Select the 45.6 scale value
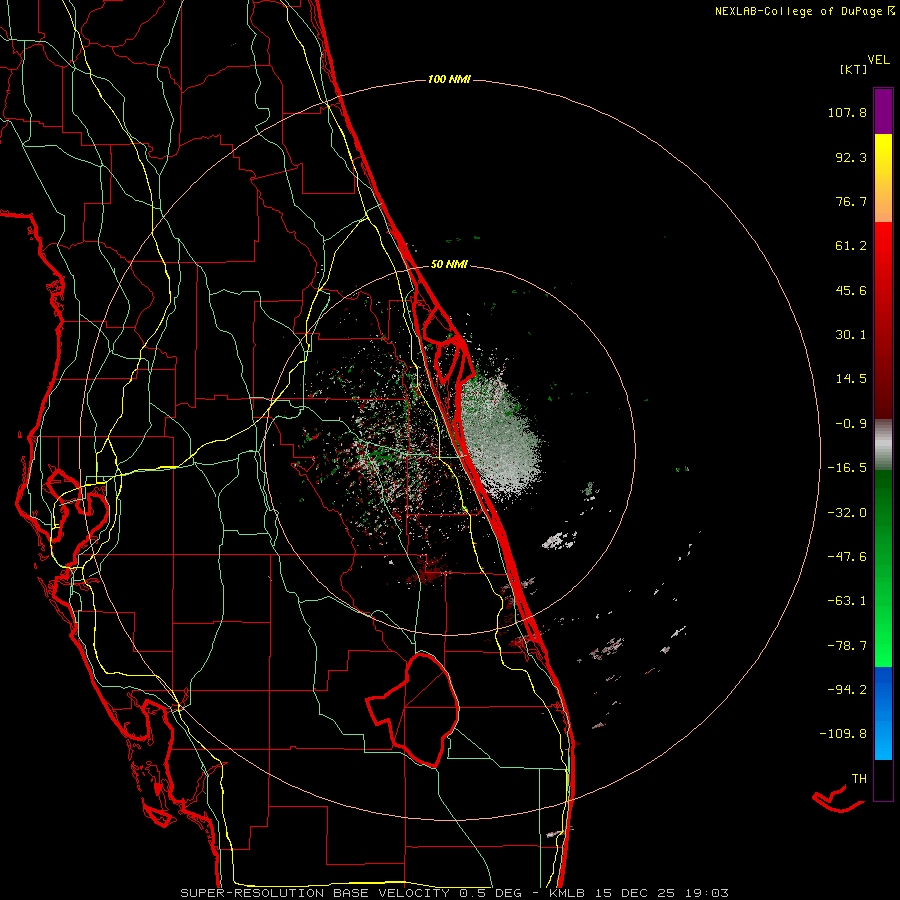900x900 pixels. 851,290
